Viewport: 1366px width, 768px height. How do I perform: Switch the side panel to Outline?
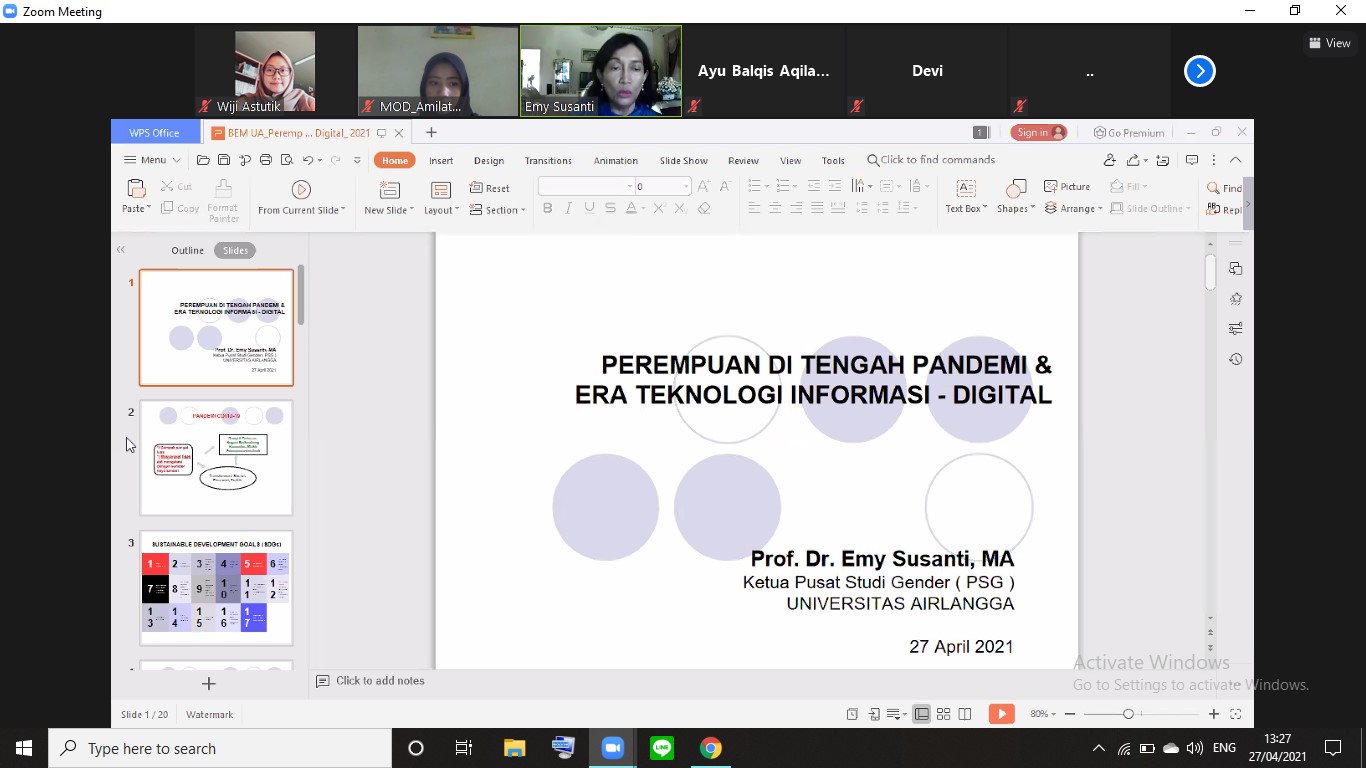(187, 250)
